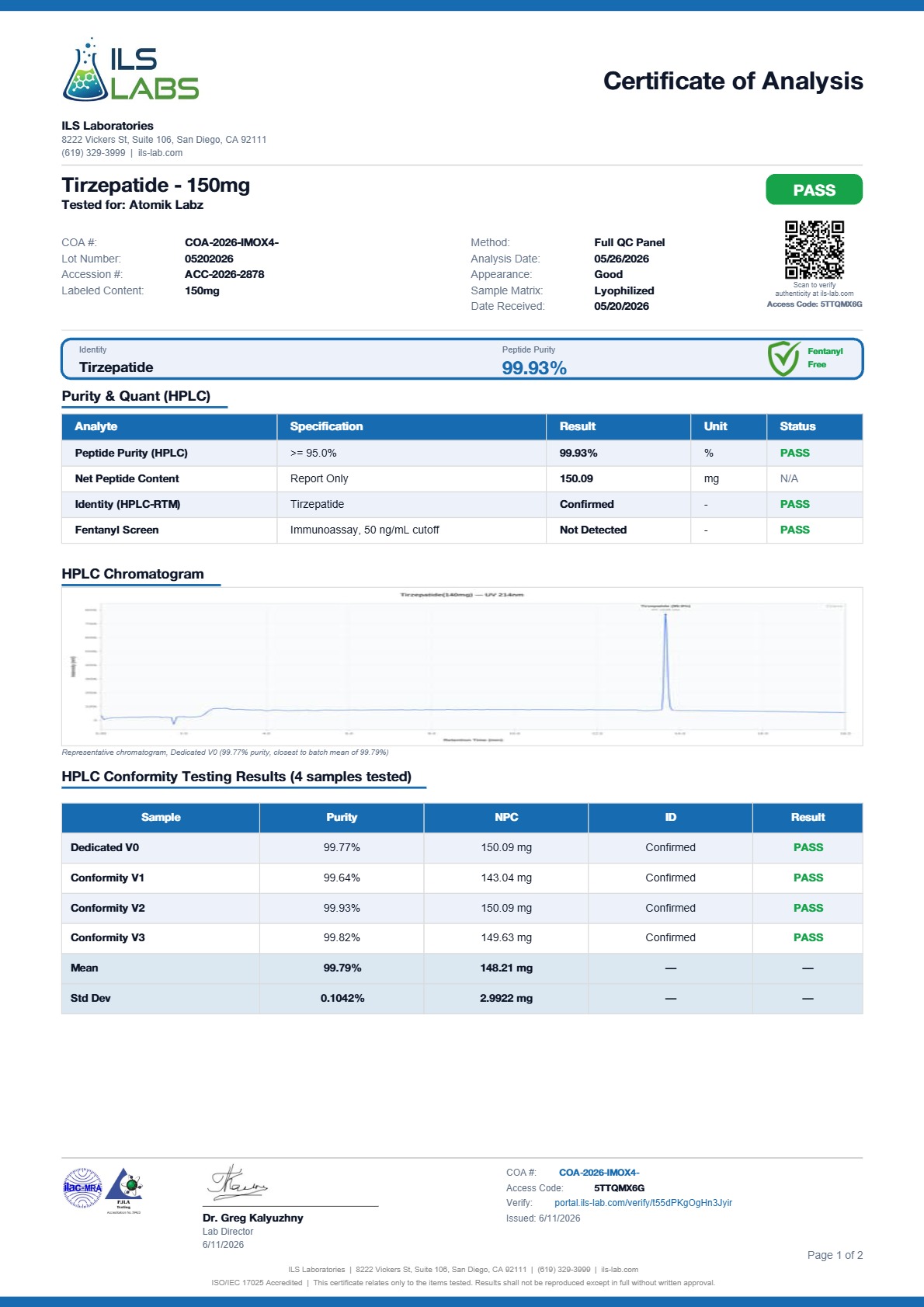Viewport: 924px width, 1307px height.
Task: Click the Purity & Quant (HPLC) section heading
Action: tap(136, 396)
